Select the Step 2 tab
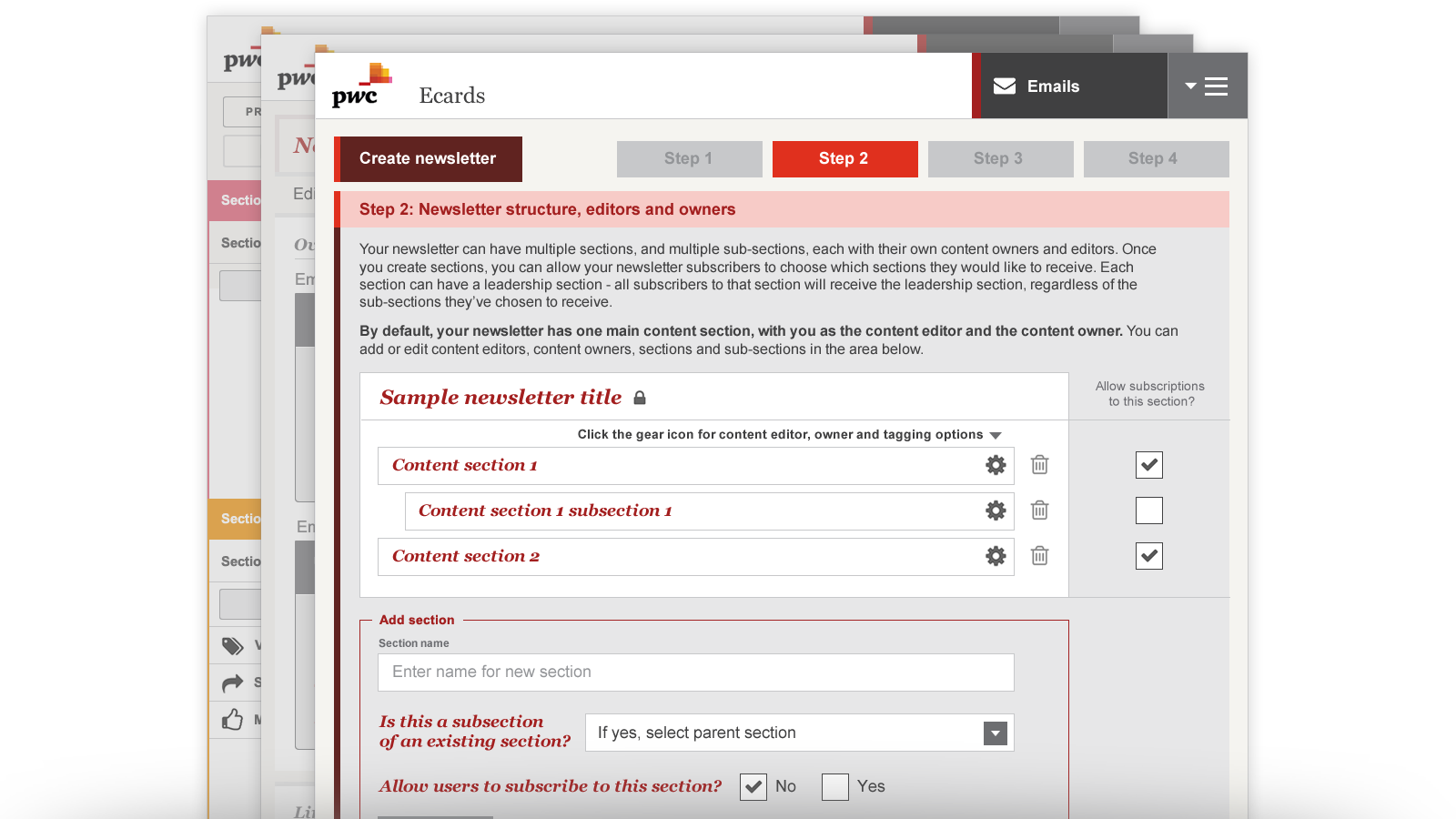Image resolution: width=1456 pixels, height=819 pixels. coord(845,159)
